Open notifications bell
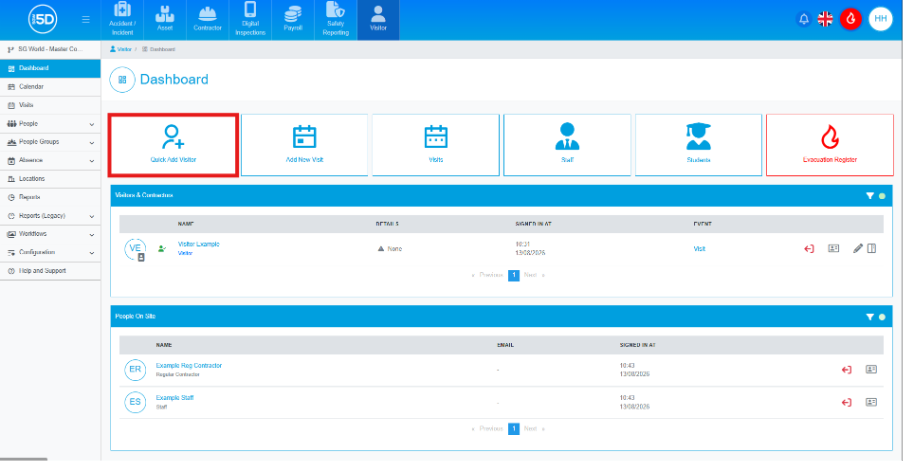903x462 pixels. (804, 19)
